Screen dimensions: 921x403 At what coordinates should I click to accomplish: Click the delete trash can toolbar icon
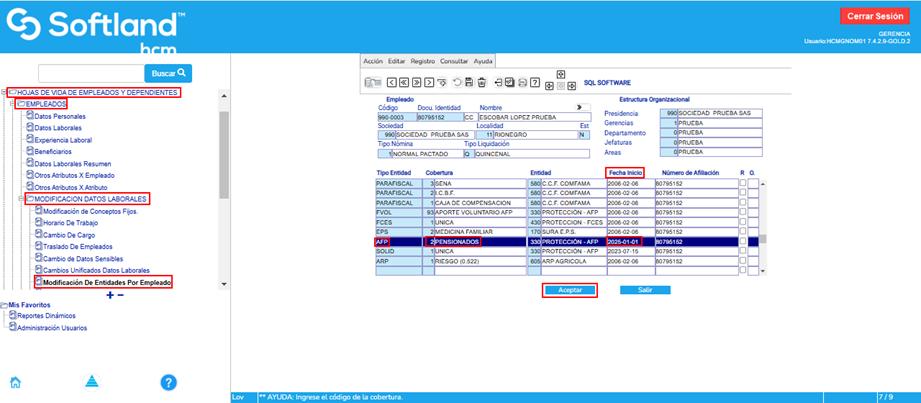click(x=483, y=82)
